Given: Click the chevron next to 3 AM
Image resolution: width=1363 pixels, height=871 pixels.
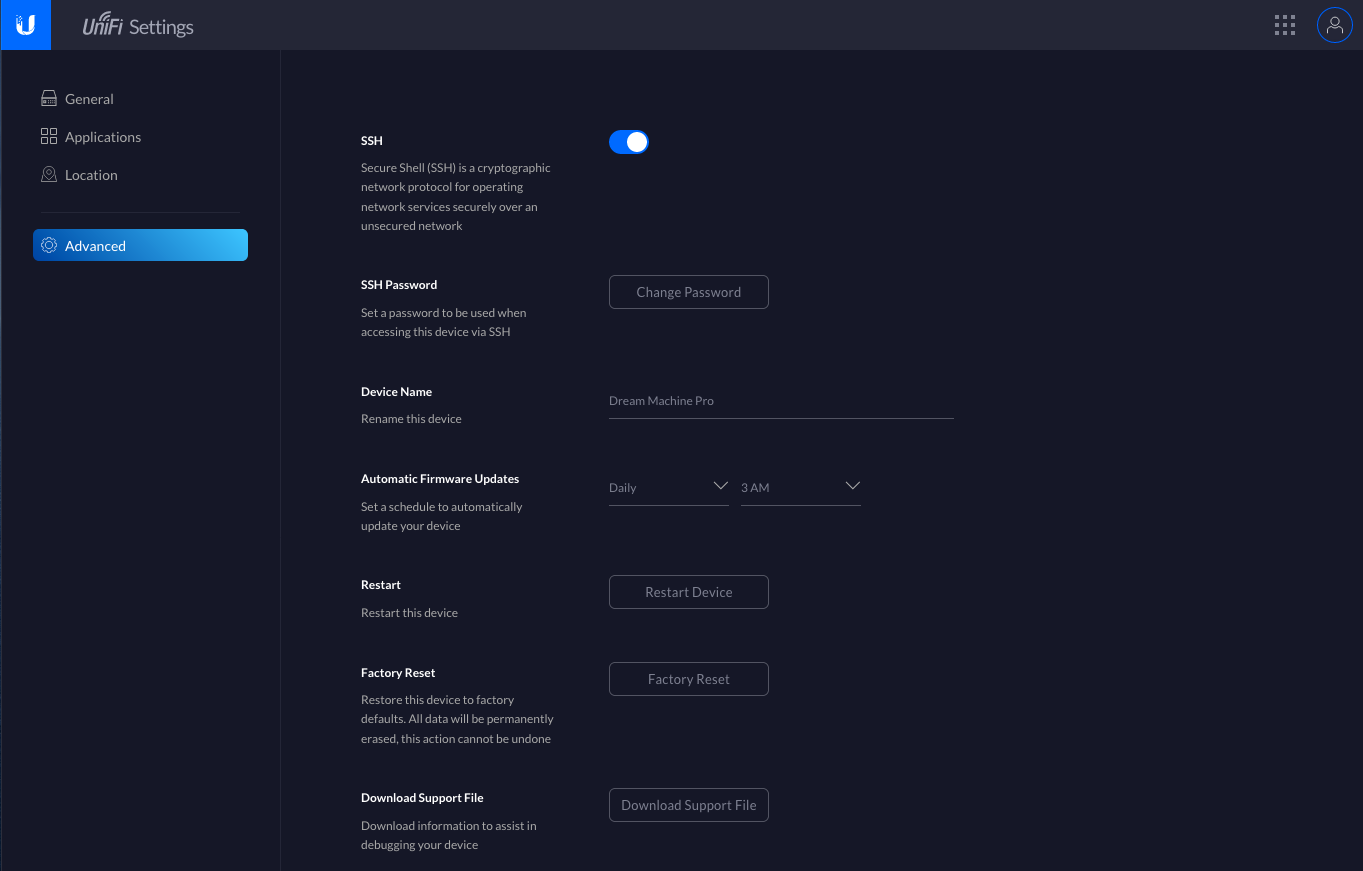Looking at the screenshot, I should 852,487.
